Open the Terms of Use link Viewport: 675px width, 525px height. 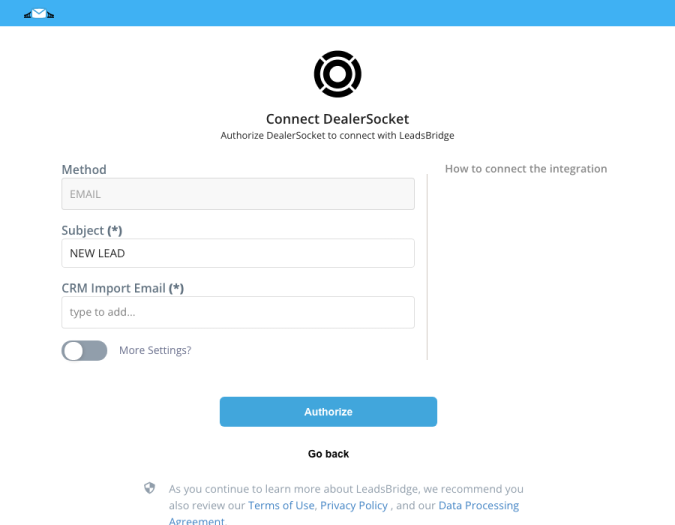click(x=281, y=505)
